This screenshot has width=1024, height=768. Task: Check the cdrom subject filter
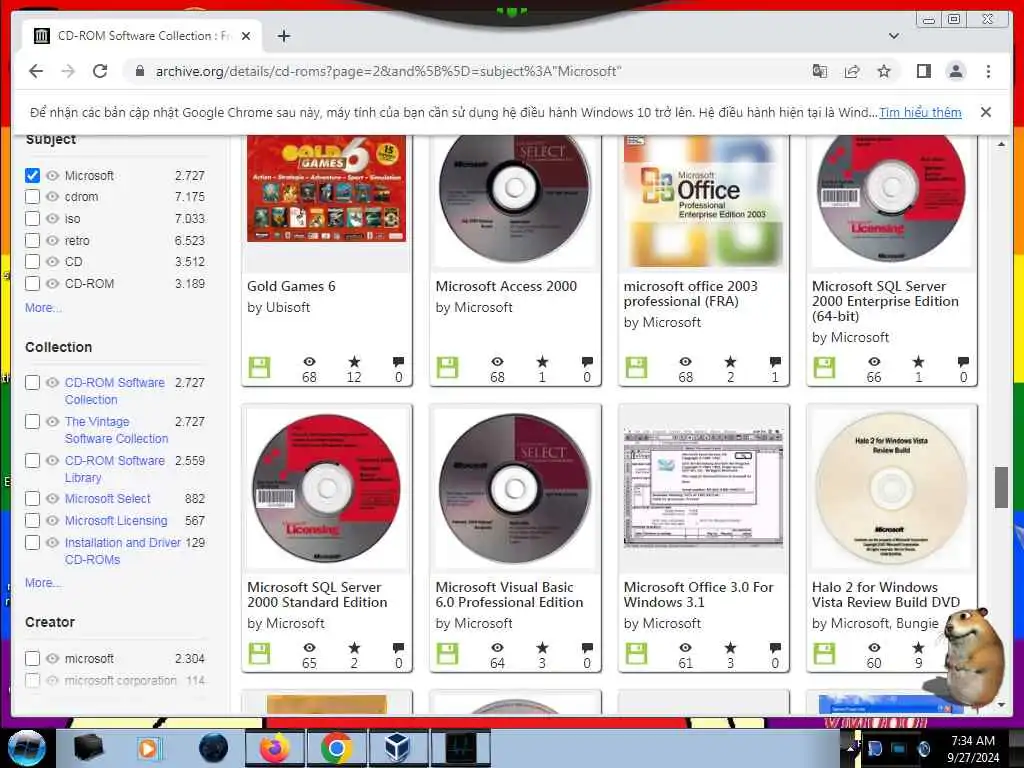pyautogui.click(x=32, y=197)
